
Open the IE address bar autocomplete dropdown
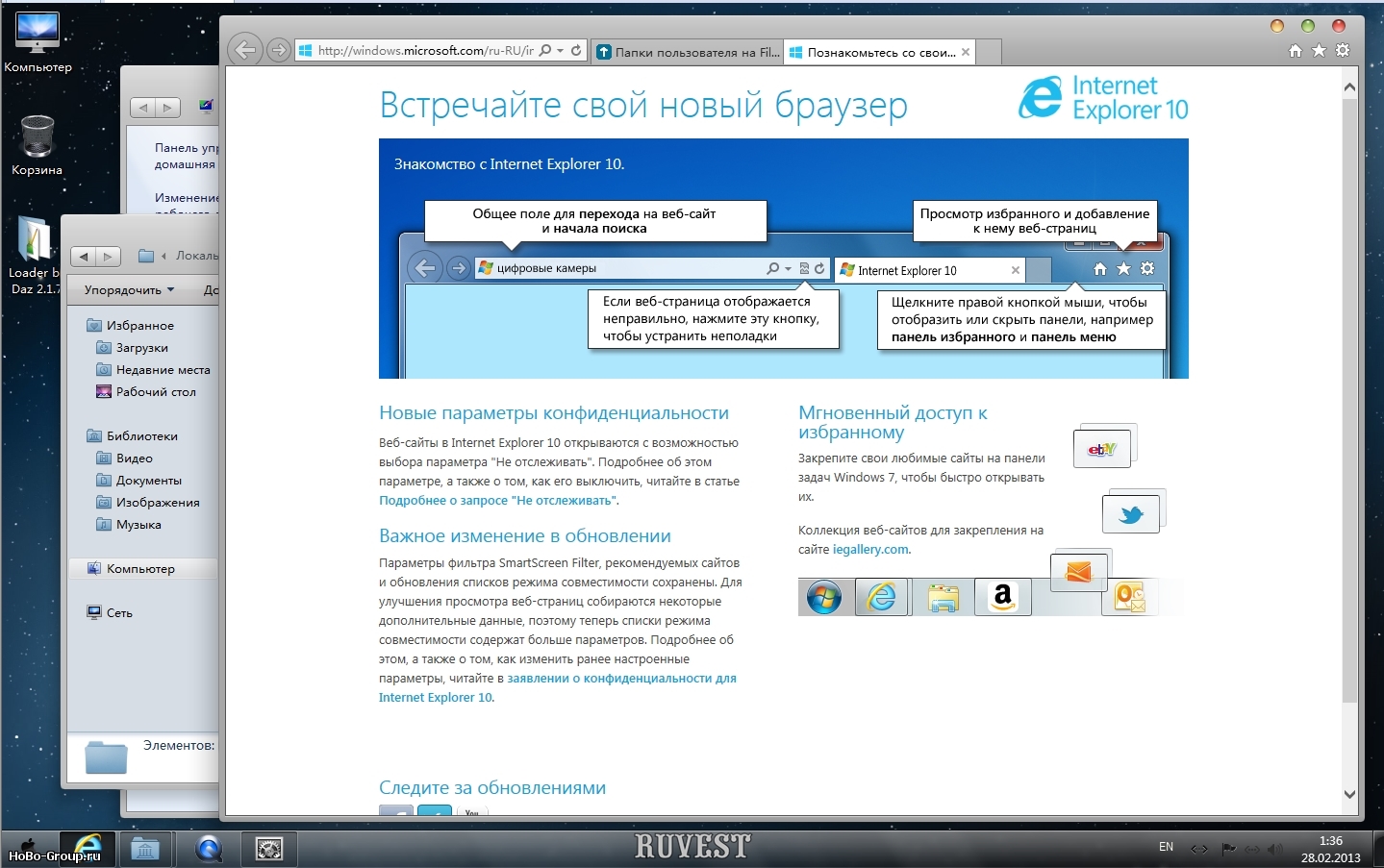point(560,50)
